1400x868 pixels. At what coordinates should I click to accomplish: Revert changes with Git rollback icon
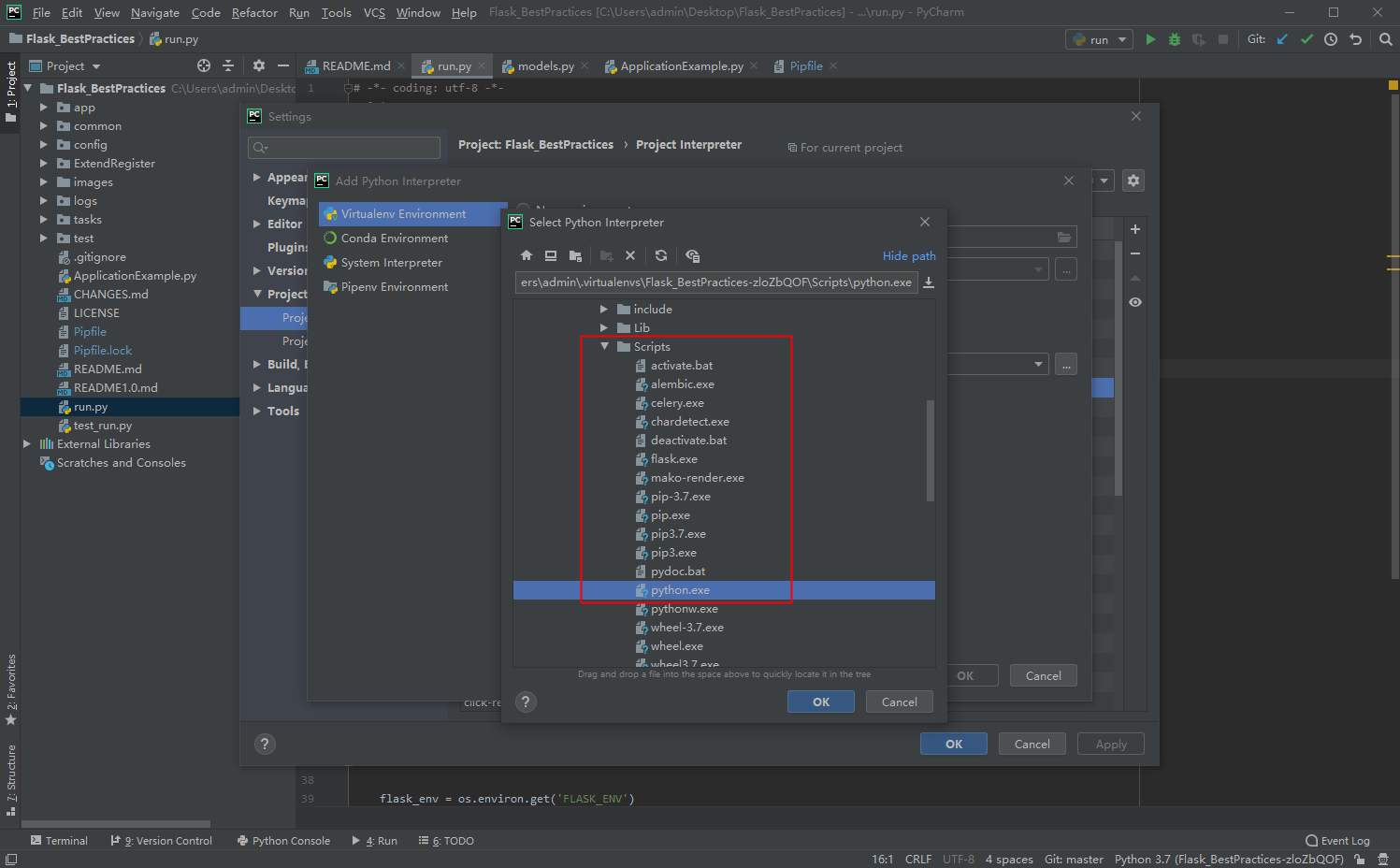click(1355, 39)
